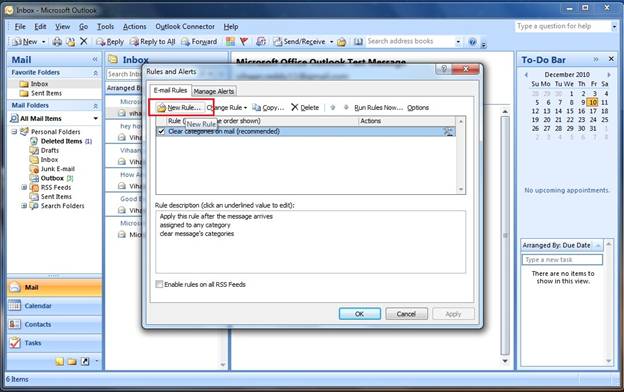Uncheck the Clear categories on mail rule
This screenshot has width=624, height=392.
click(161, 131)
